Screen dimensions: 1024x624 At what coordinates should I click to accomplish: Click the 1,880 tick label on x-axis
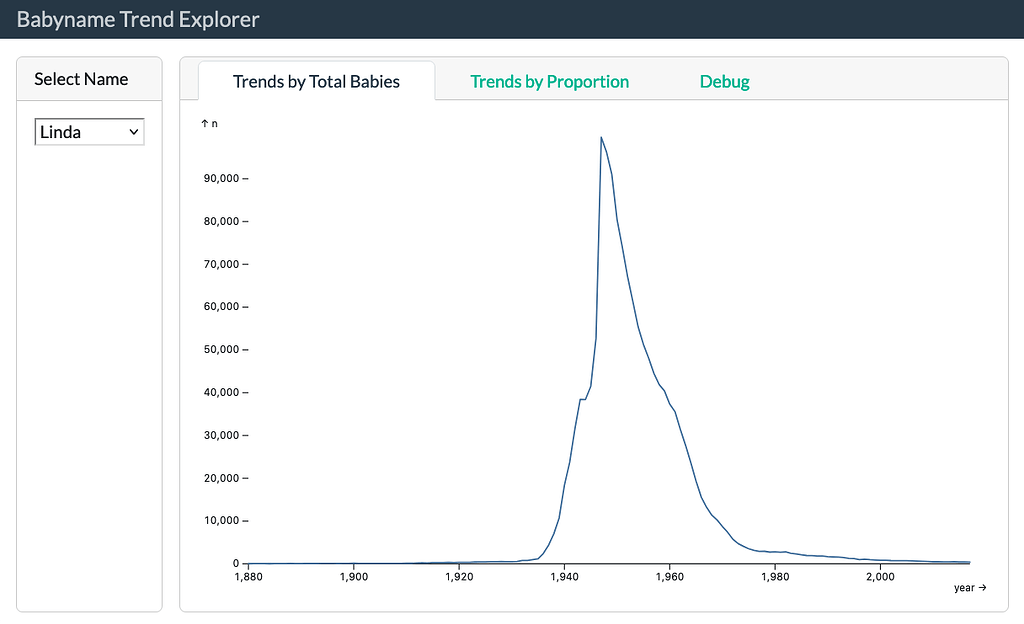(248, 577)
